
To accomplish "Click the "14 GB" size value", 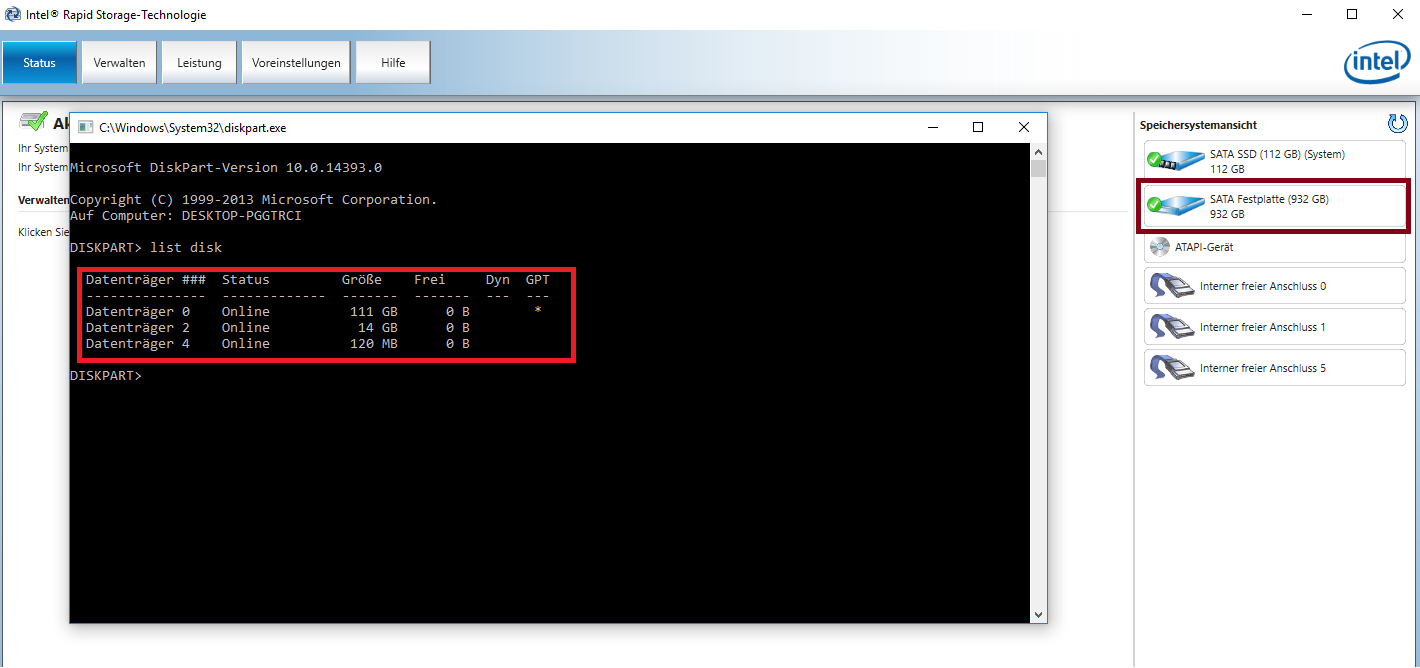I will pos(378,327).
